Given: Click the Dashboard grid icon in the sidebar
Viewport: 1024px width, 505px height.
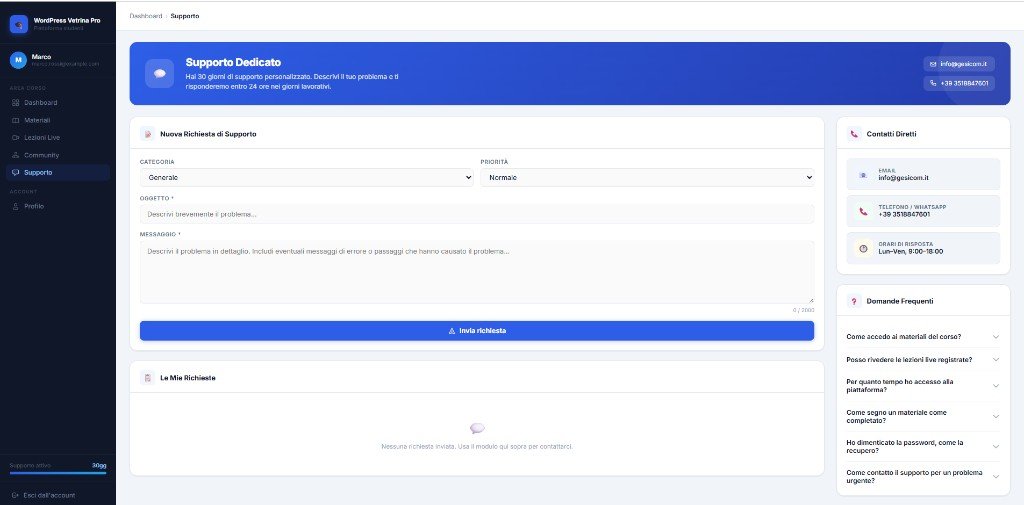Looking at the screenshot, I should tap(16, 103).
